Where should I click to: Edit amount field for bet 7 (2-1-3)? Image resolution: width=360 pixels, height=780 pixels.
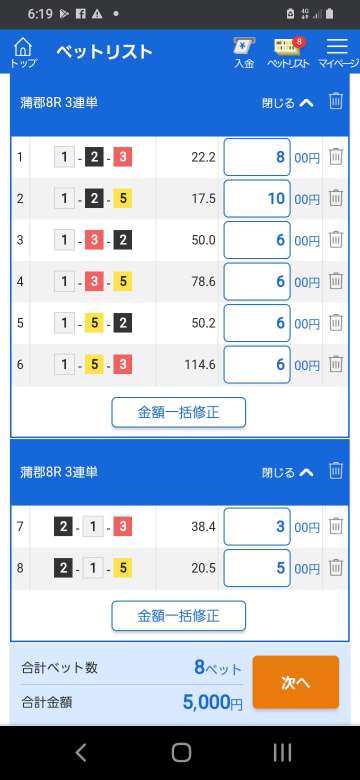[x=257, y=526]
